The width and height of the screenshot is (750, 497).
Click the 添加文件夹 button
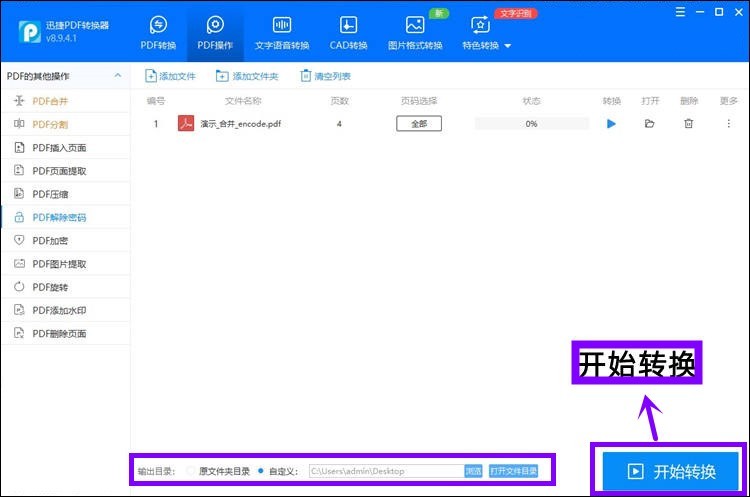point(247,76)
